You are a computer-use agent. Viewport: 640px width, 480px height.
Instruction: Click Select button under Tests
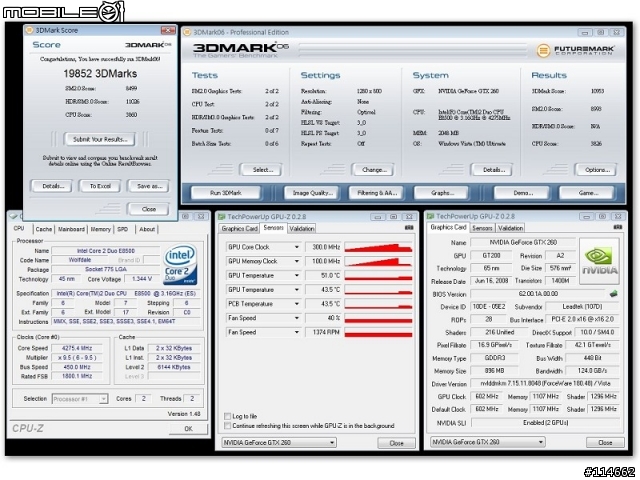tap(262, 170)
